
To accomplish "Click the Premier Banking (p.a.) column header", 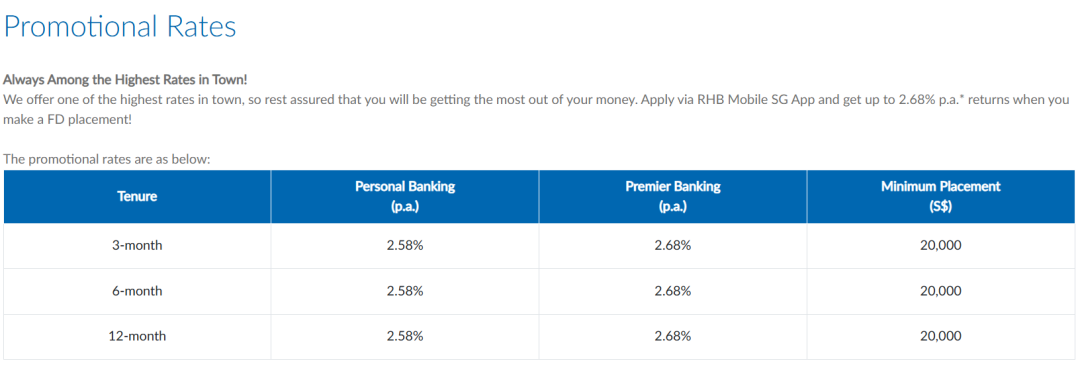I will (x=673, y=197).
